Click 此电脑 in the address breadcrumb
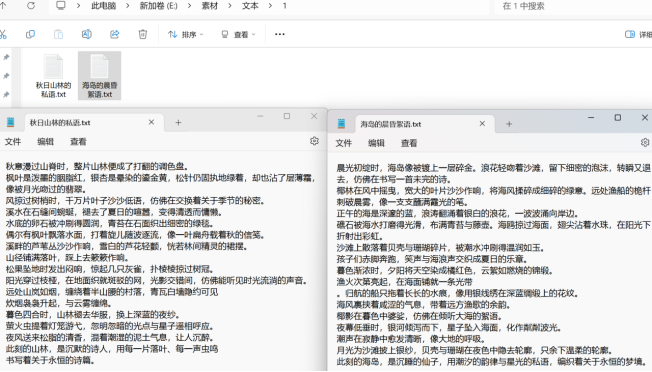 tap(104, 6)
